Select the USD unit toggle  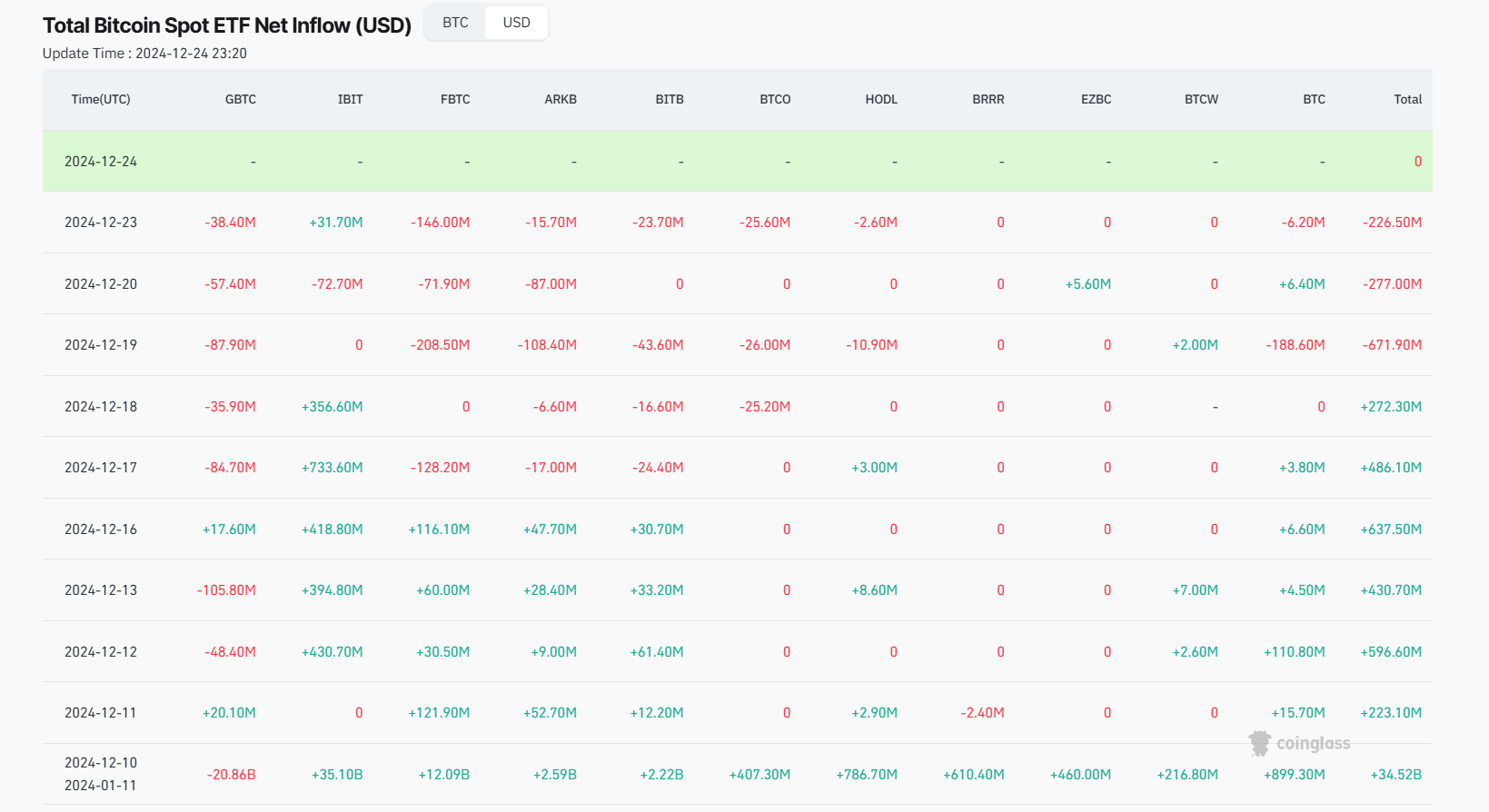[516, 23]
